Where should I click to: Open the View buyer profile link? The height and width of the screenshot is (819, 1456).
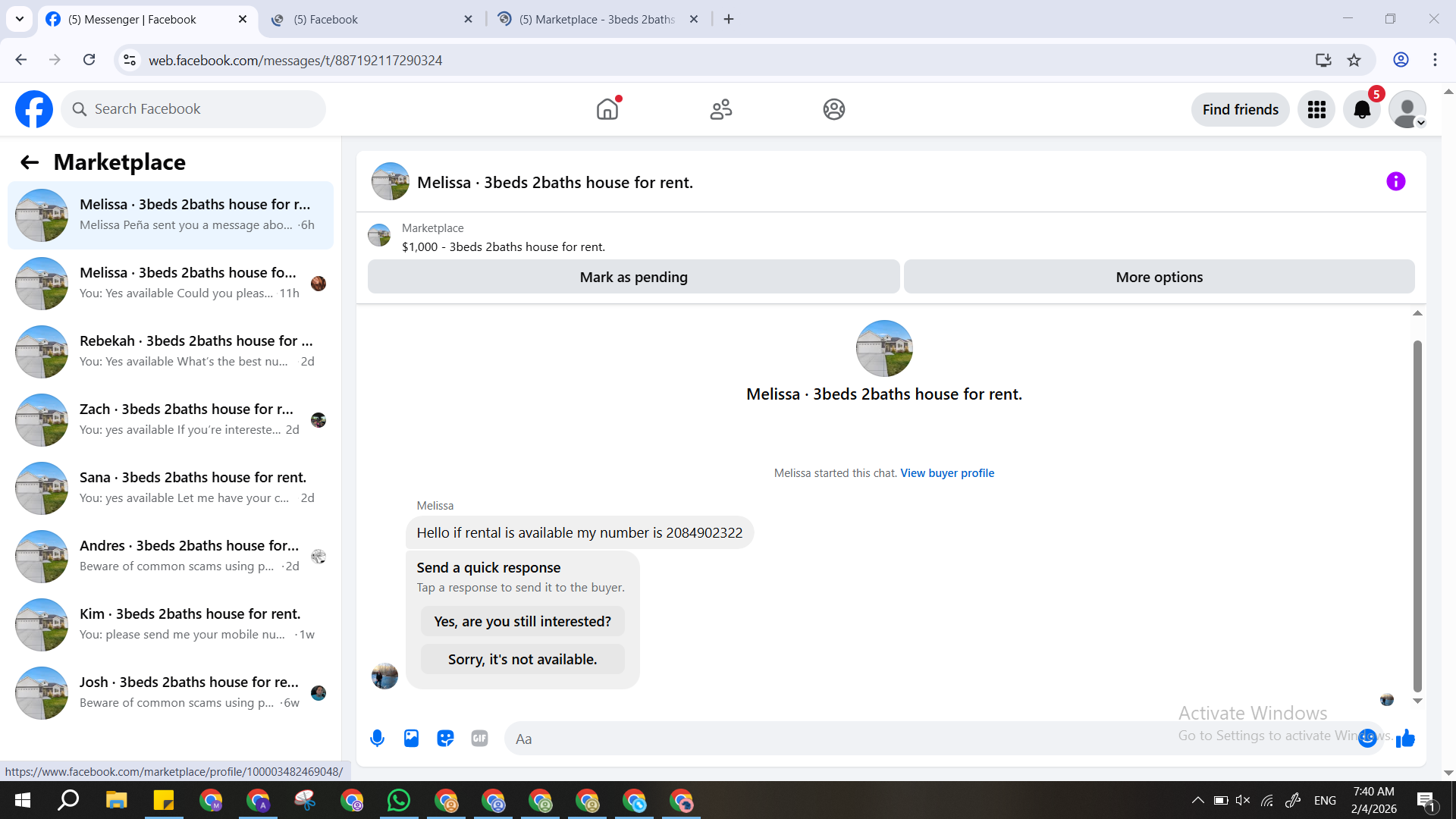pyautogui.click(x=946, y=473)
